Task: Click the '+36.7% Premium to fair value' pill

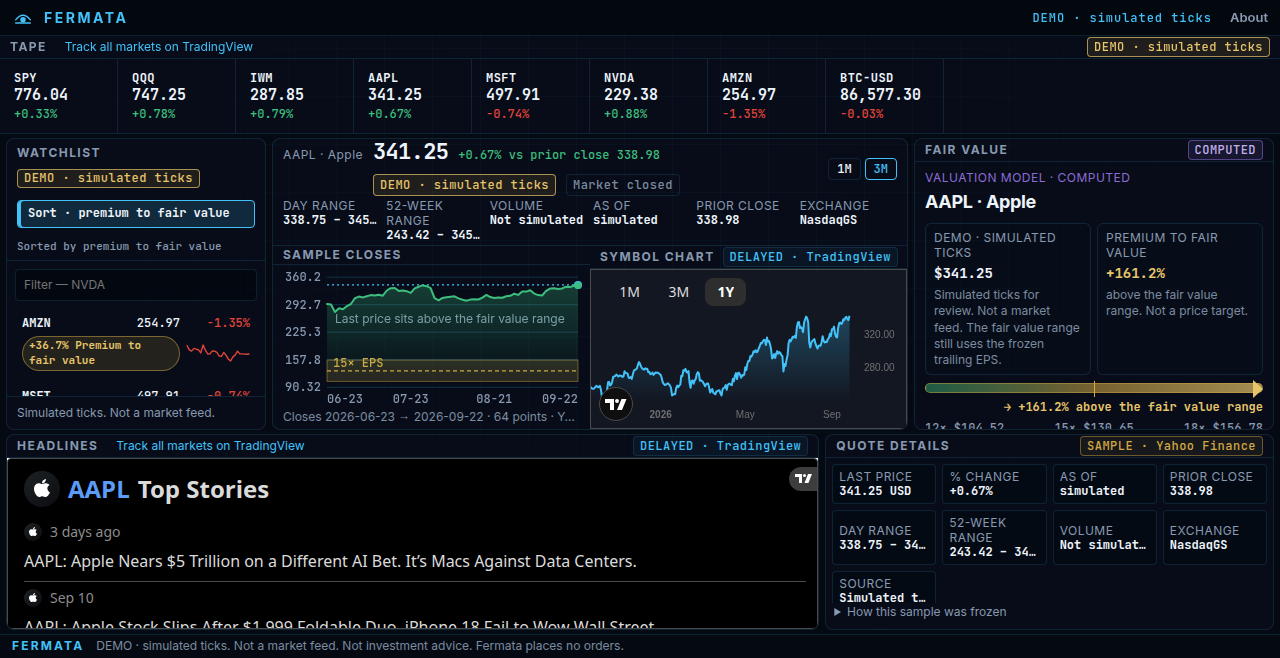Action: tap(101, 353)
